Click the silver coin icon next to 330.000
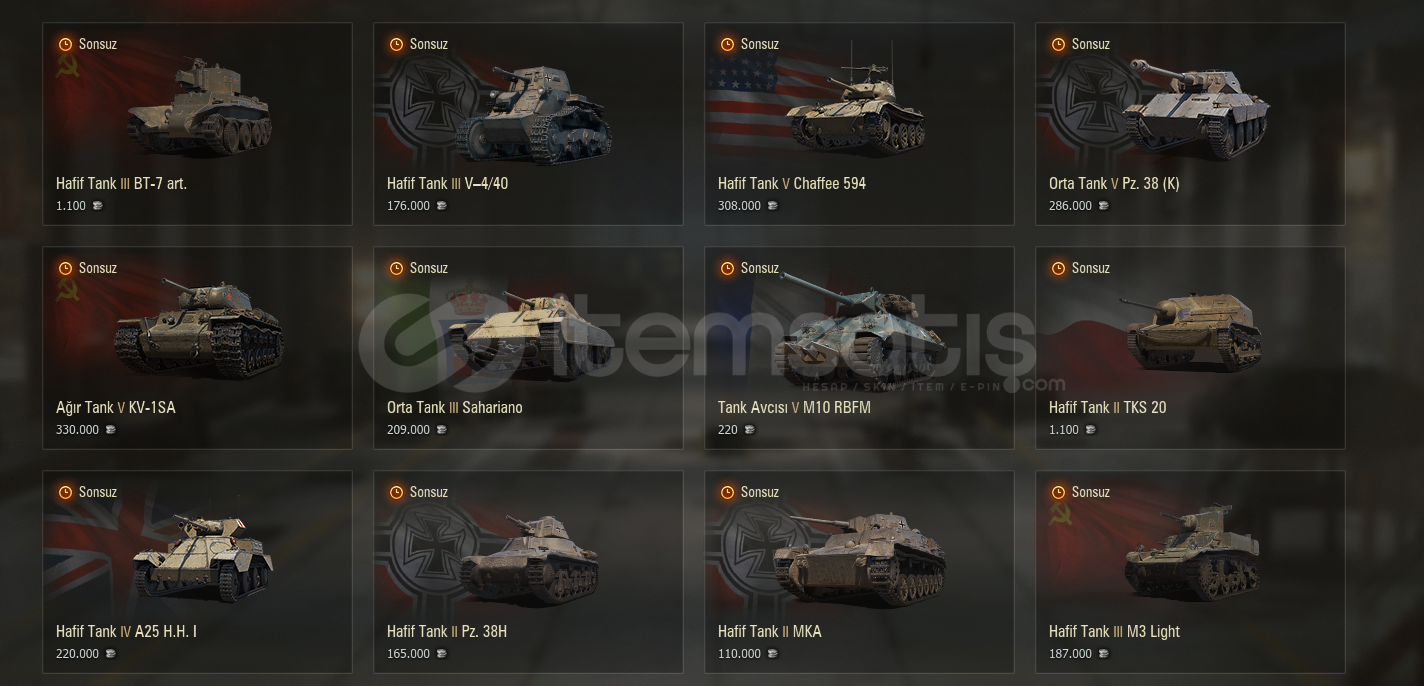This screenshot has height=686, width=1424. pos(110,430)
